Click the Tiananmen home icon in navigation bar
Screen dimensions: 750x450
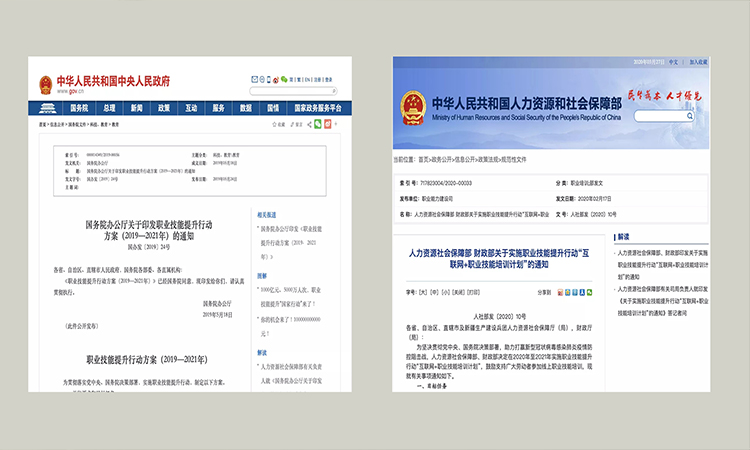[x=47, y=108]
